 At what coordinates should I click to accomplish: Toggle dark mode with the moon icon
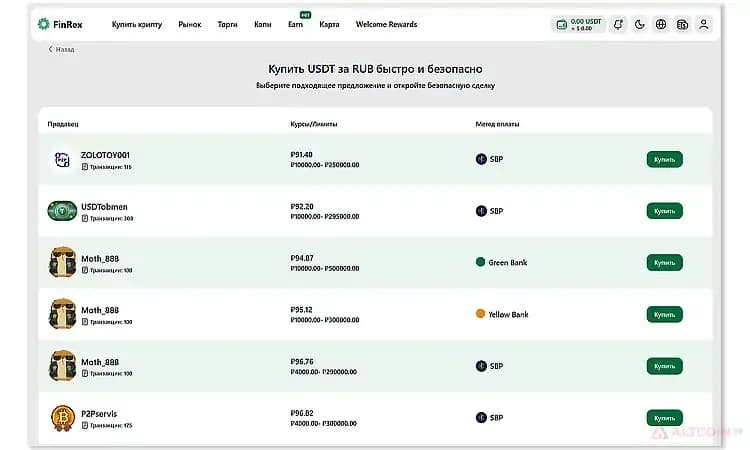[x=640, y=24]
